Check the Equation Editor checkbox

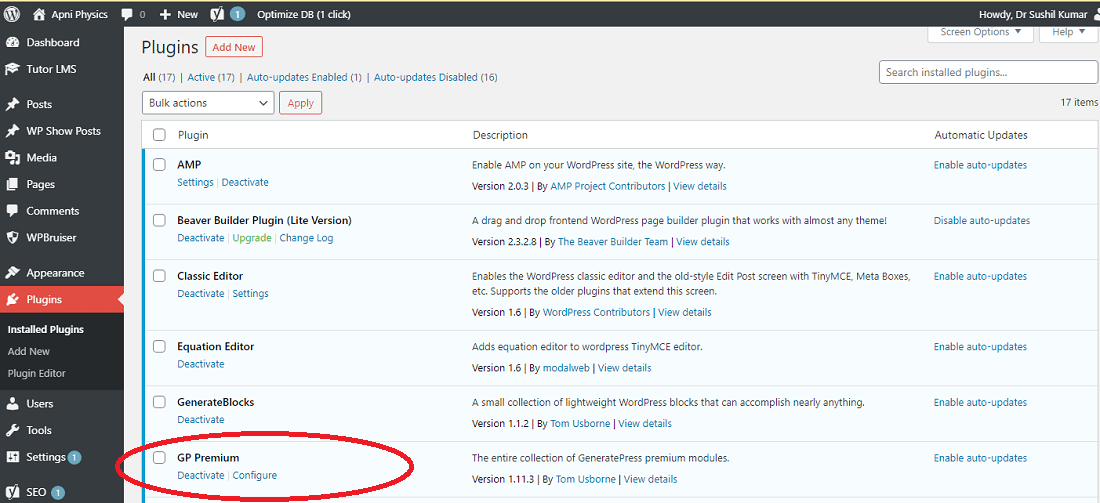pyautogui.click(x=159, y=347)
